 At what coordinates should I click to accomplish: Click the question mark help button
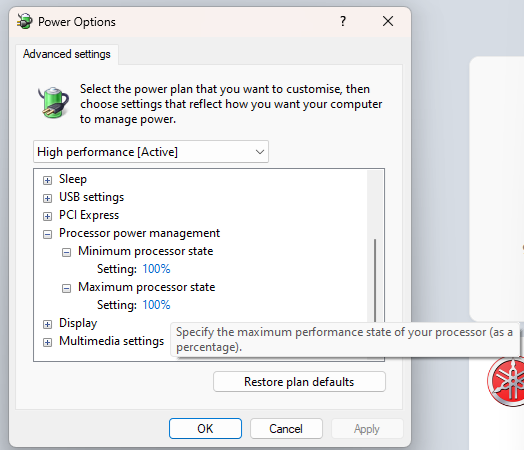coord(343,21)
